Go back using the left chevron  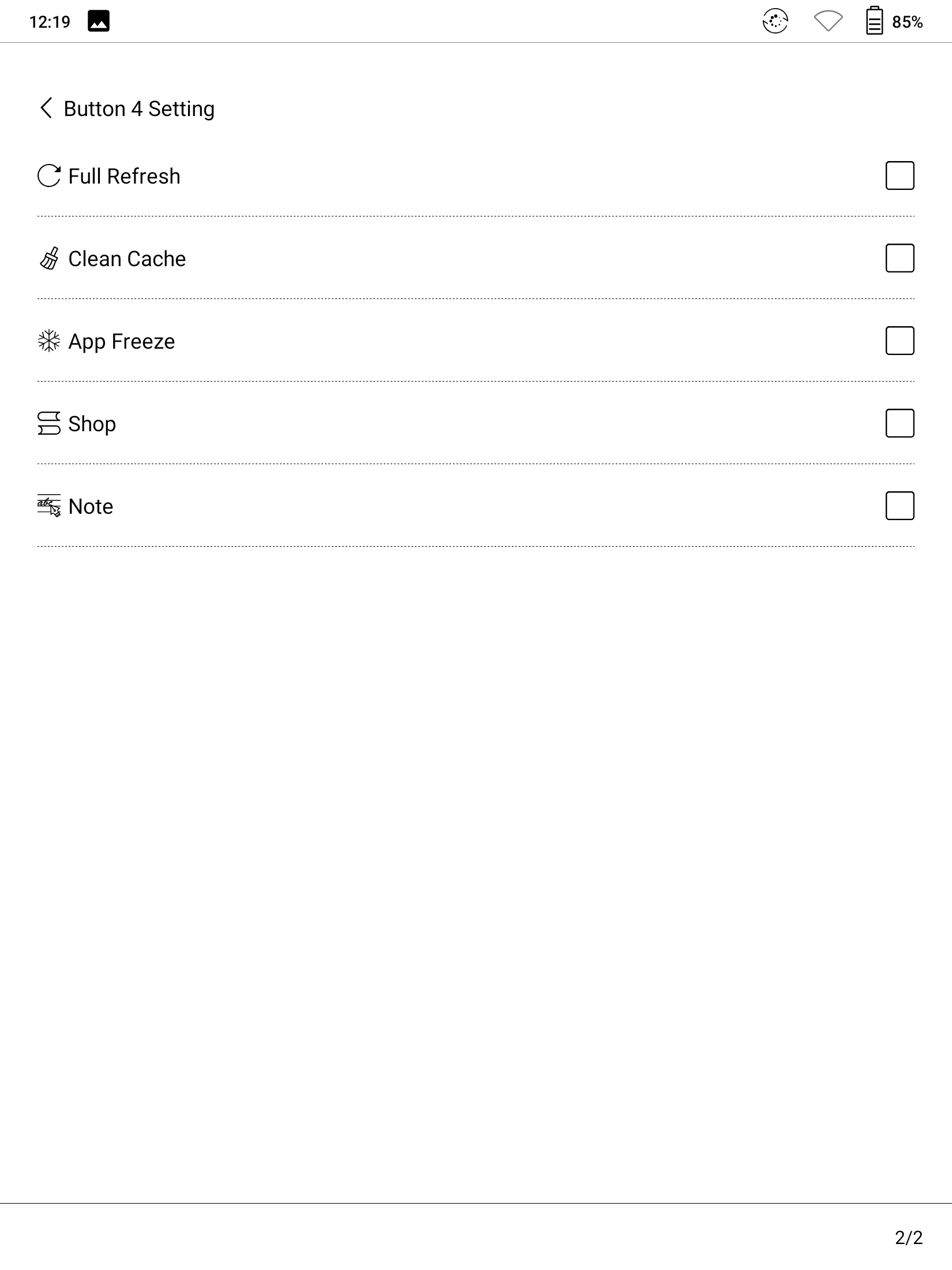pos(46,108)
